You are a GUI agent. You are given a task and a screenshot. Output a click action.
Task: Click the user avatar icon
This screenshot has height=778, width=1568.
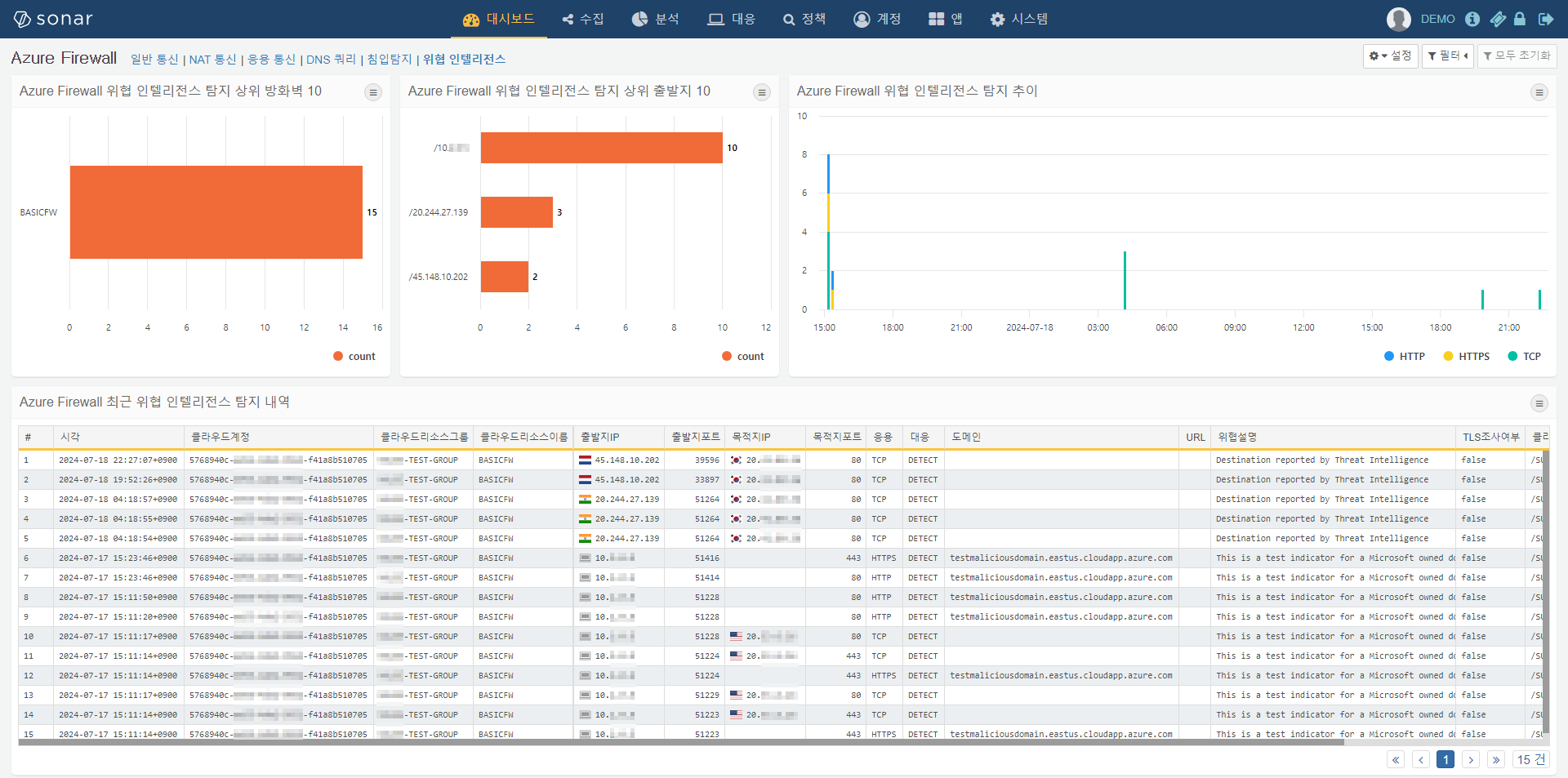coord(1398,19)
